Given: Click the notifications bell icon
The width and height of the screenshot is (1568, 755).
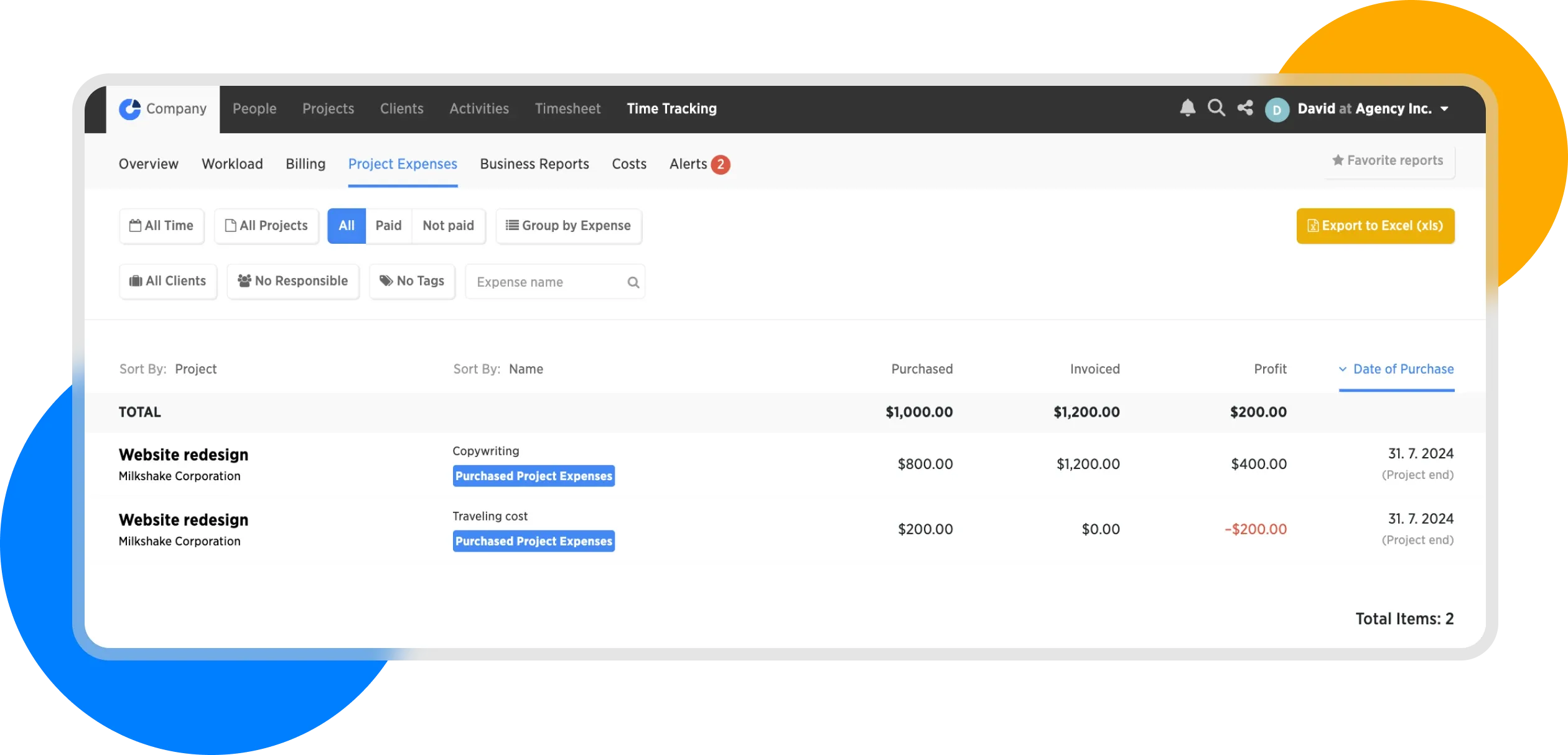Looking at the screenshot, I should point(1187,108).
